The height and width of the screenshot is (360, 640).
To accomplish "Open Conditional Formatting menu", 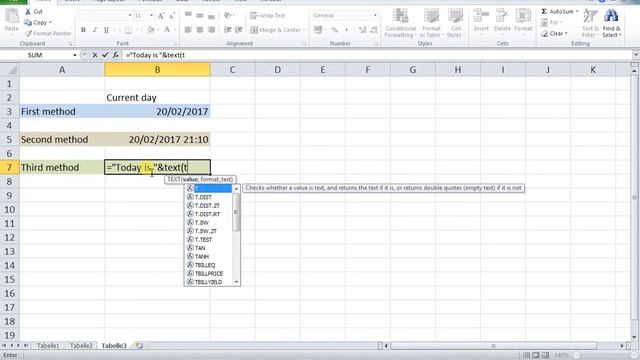I will (400, 23).
